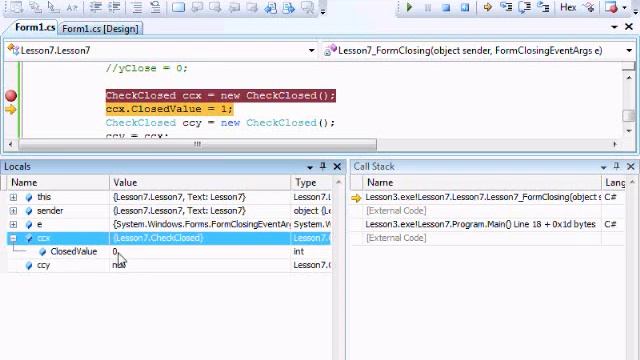Expand the 'sender' variable node
The image size is (640, 360).
(x=13, y=211)
